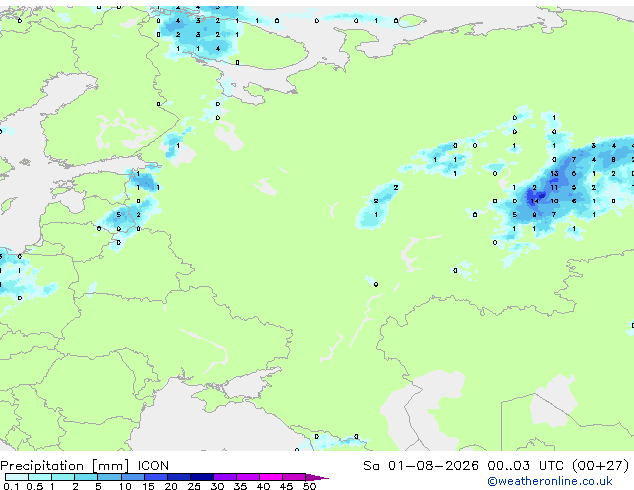634x490 pixels.
Task: Click the 20–25 mm dark blue swatch
Action: tap(178, 477)
